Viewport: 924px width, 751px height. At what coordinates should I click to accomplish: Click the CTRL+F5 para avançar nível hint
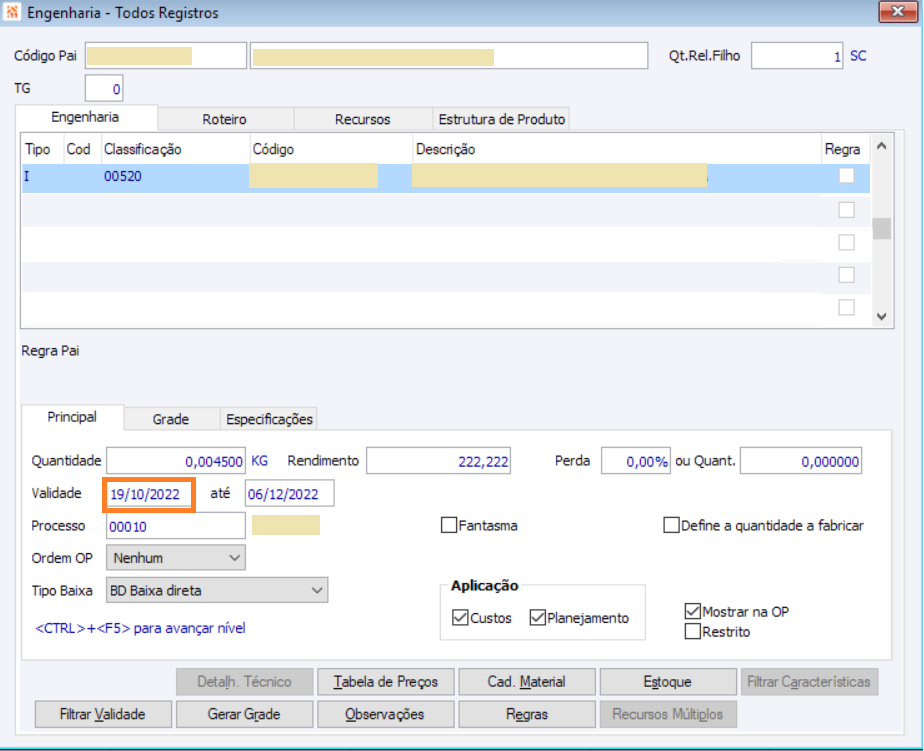pos(140,628)
